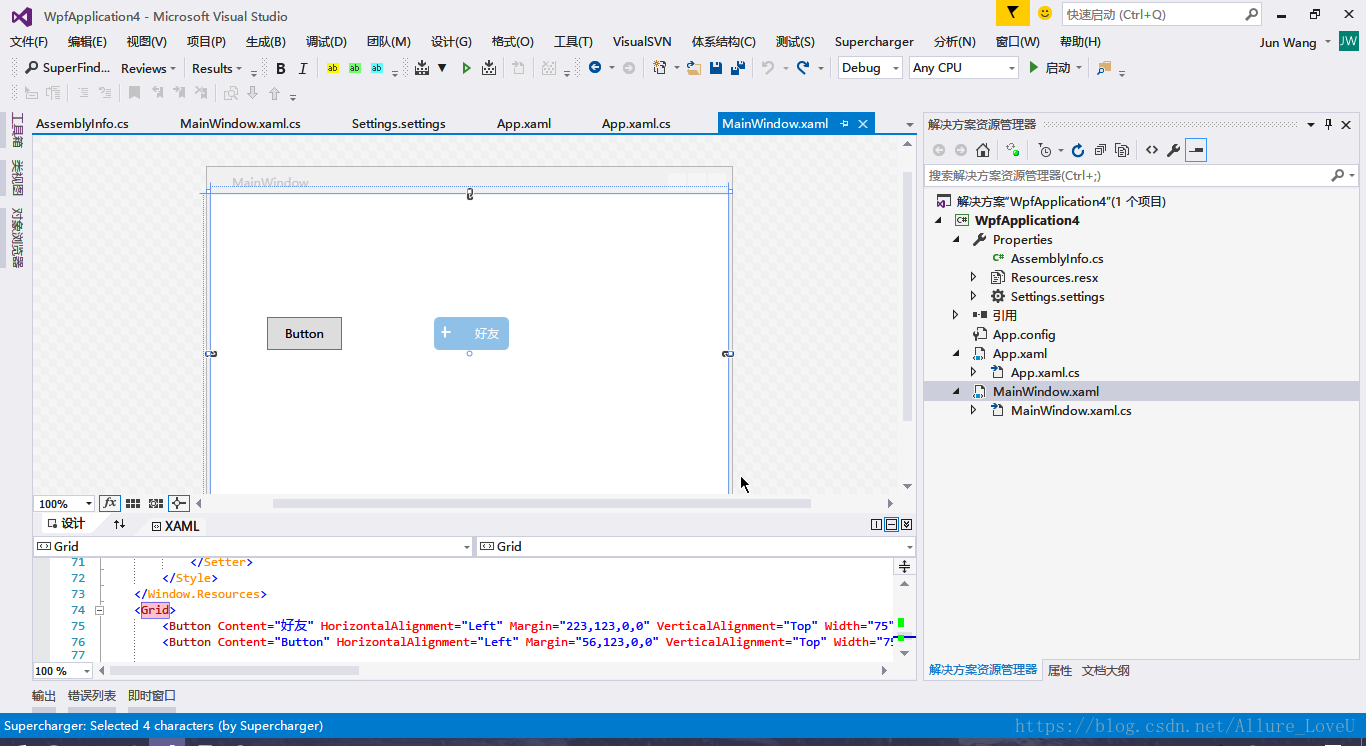Click the designer horizontal scrollbar

pyautogui.click(x=541, y=504)
